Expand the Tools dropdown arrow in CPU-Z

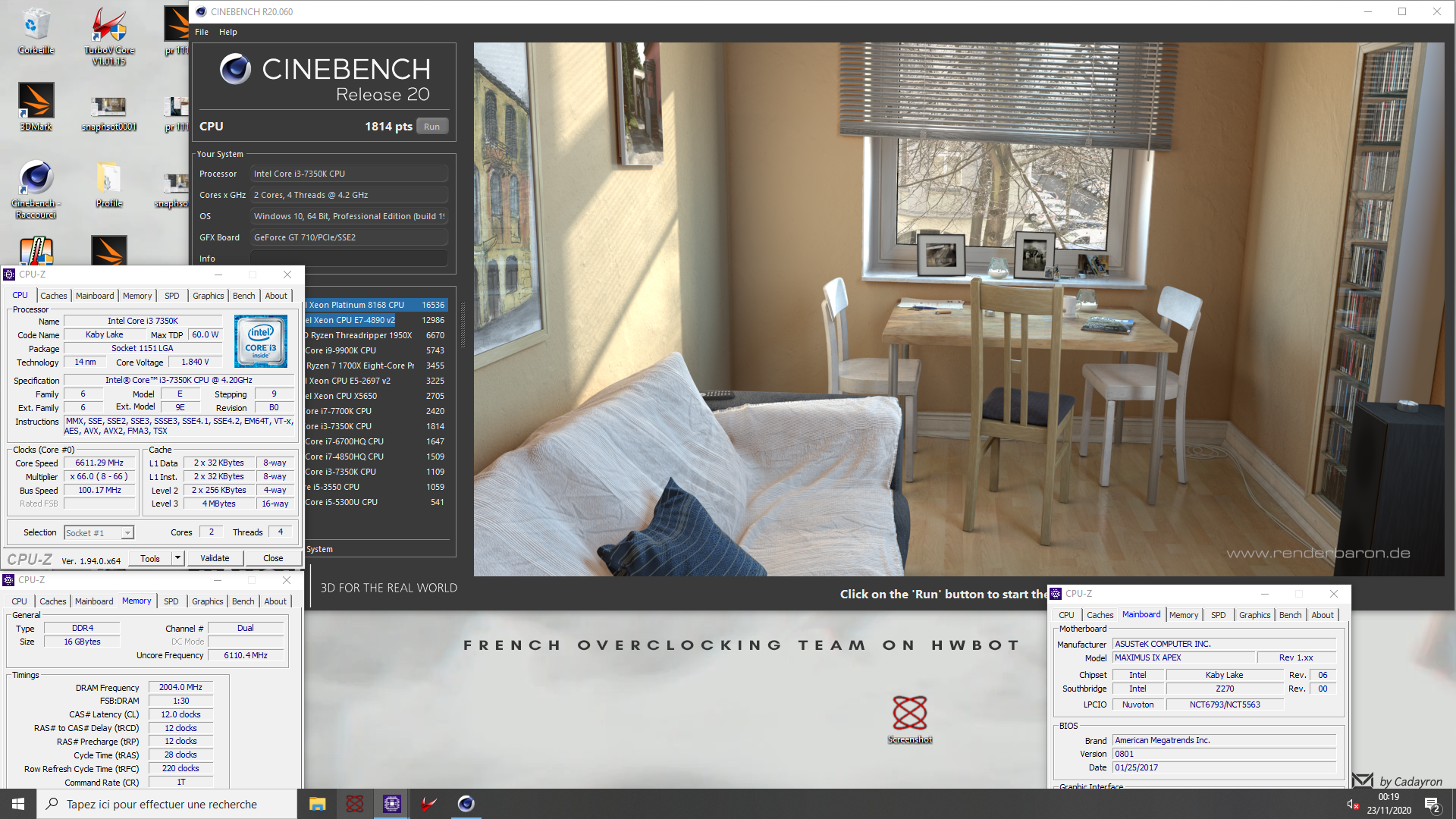(177, 558)
